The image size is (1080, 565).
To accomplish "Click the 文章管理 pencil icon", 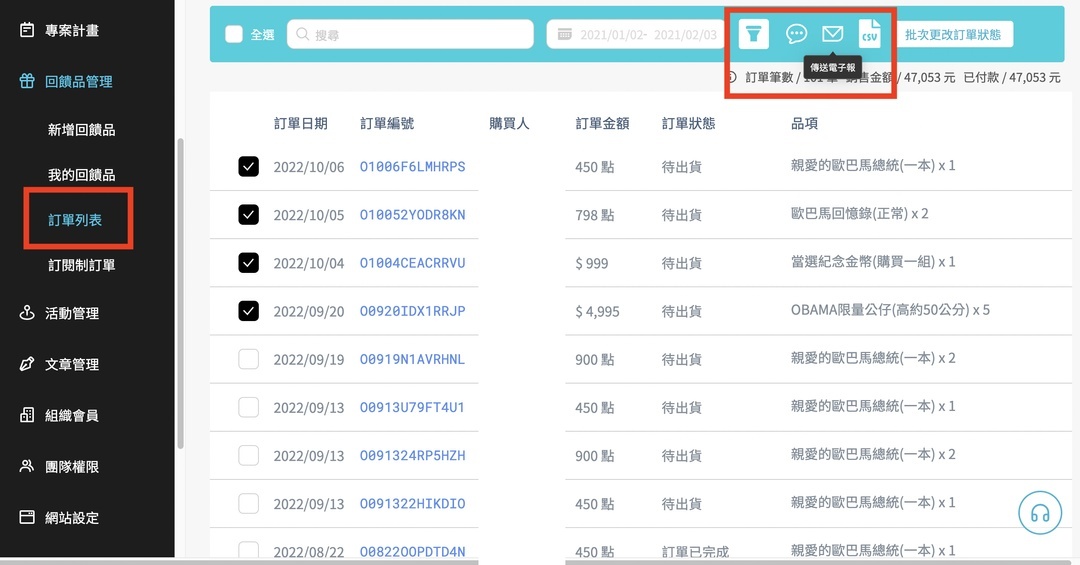I will coord(27,364).
